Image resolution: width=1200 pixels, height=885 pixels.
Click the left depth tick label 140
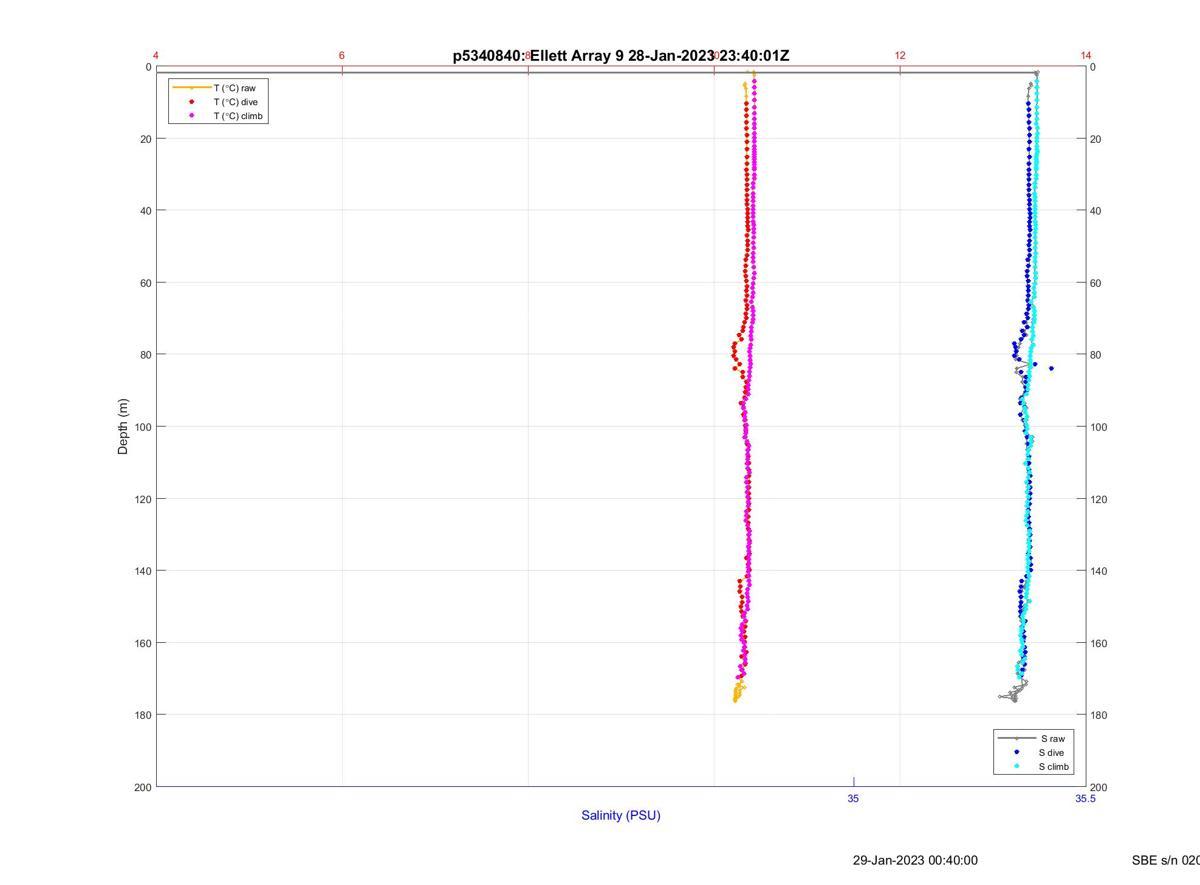pyautogui.click(x=142, y=571)
